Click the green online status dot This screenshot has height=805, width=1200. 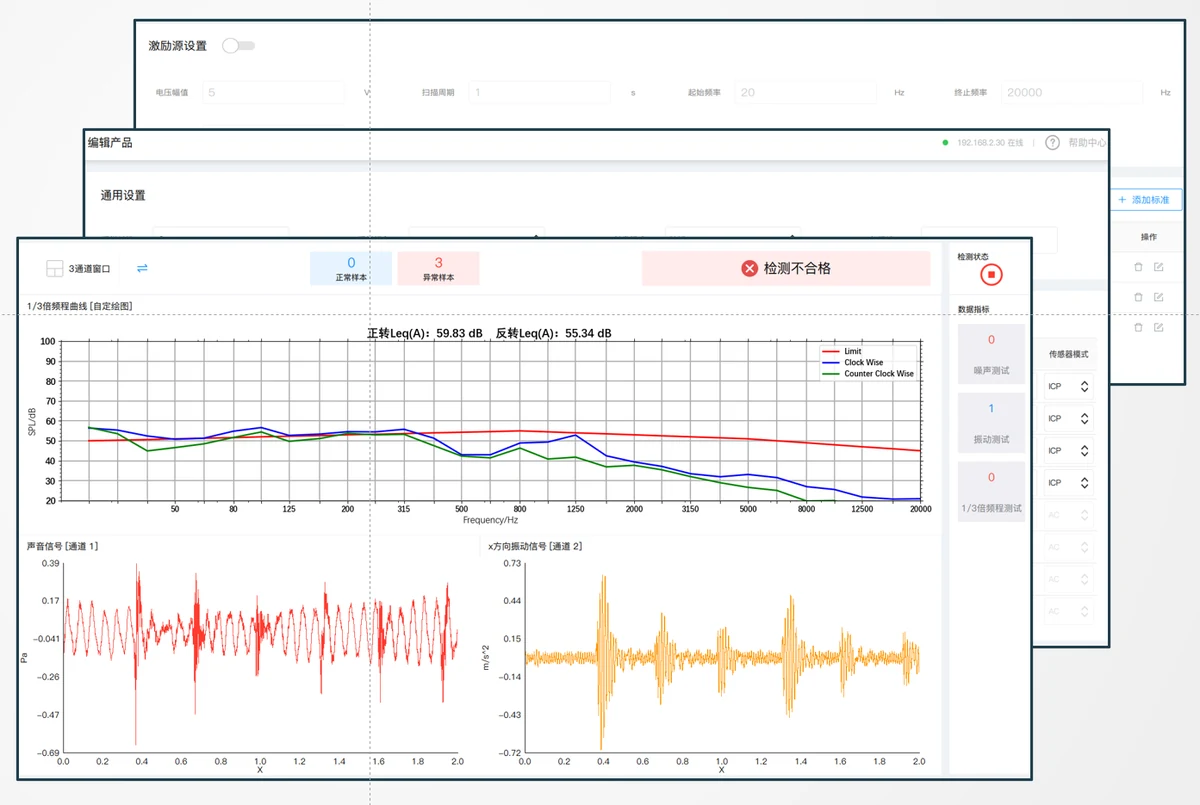tap(946, 143)
